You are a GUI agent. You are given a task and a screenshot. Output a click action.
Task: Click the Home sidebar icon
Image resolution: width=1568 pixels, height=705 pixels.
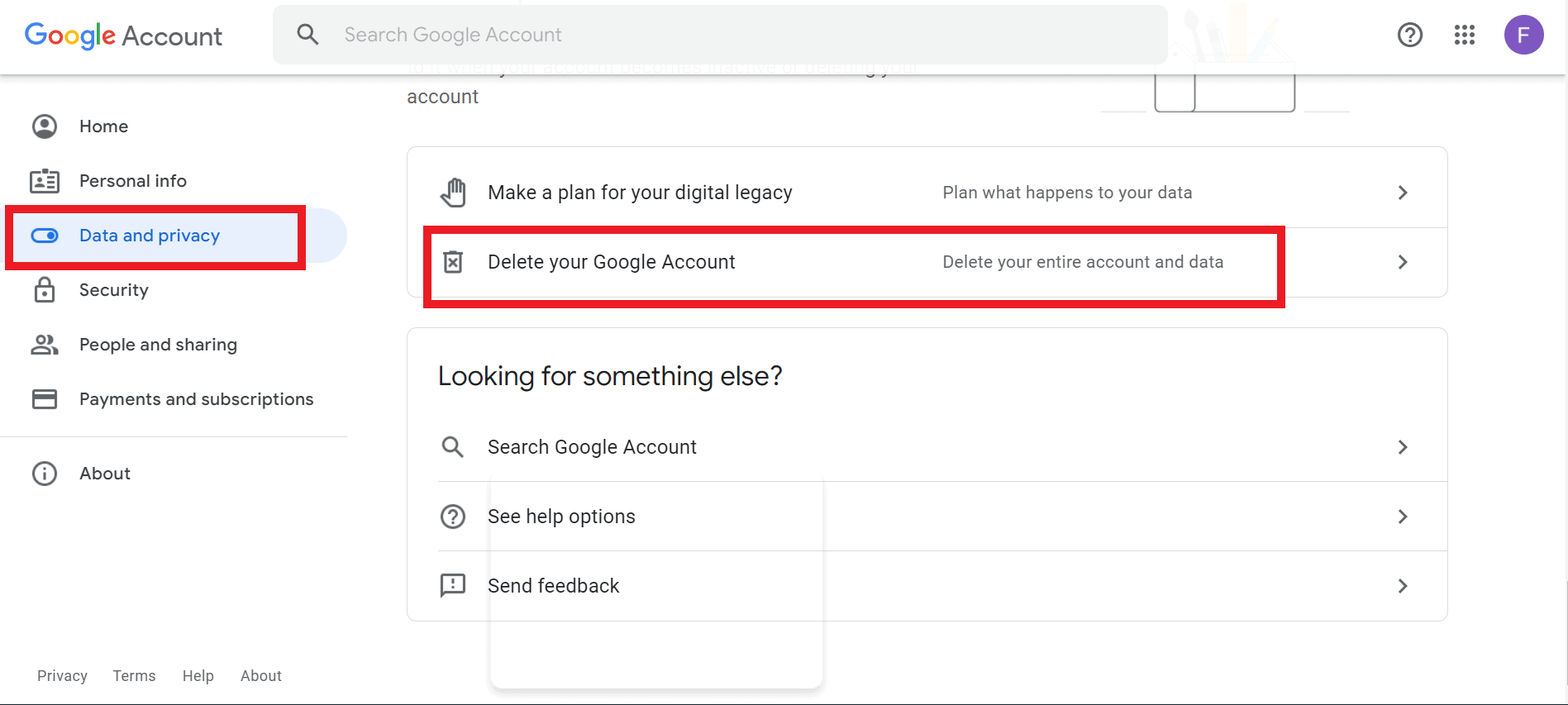(x=45, y=126)
